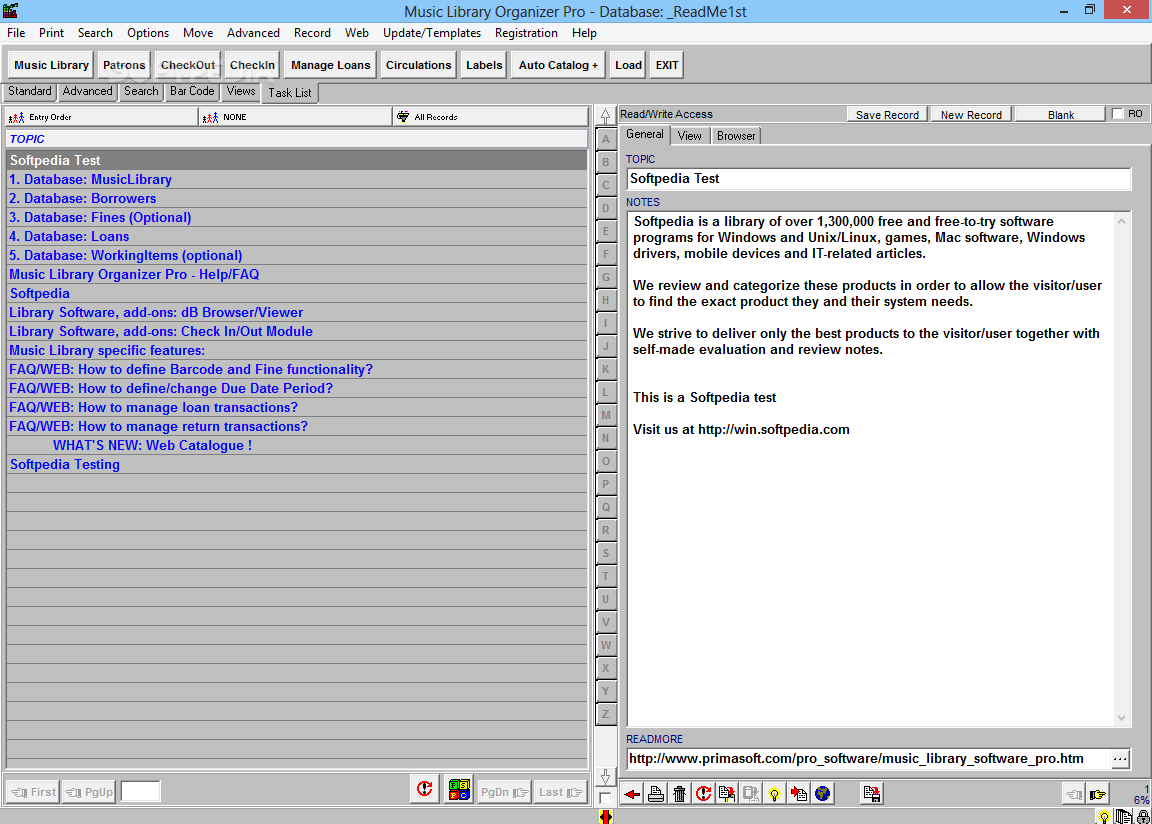The image size is (1152, 824).
Task: Click the red arrow into document icon
Action: (x=799, y=793)
